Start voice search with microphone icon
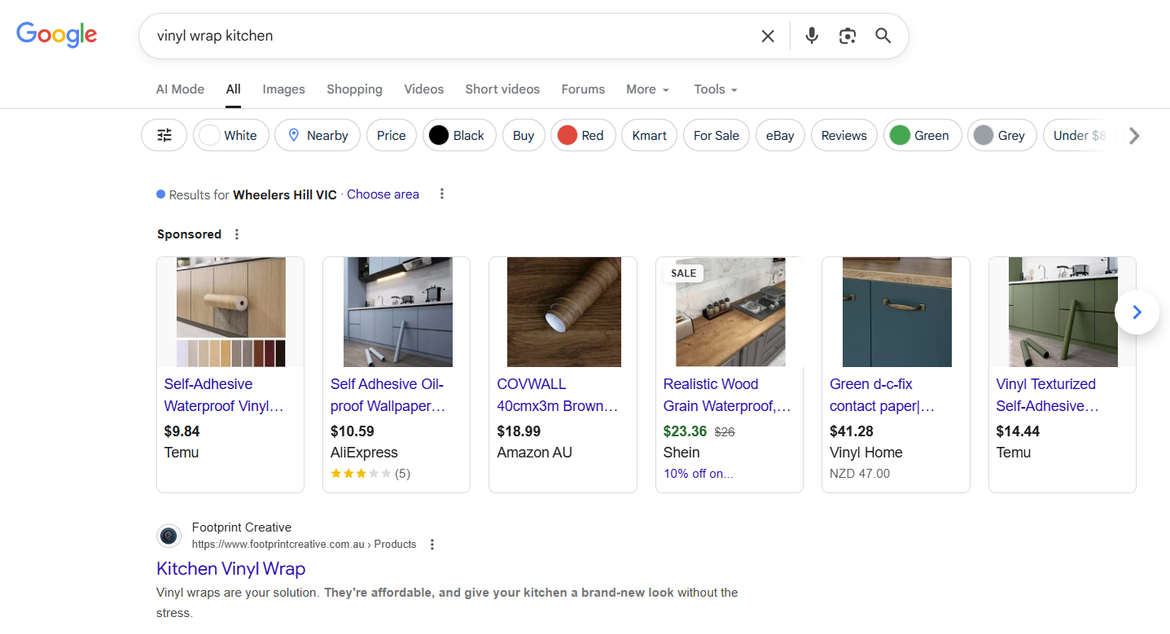This screenshot has height=634, width=1170. click(x=811, y=36)
